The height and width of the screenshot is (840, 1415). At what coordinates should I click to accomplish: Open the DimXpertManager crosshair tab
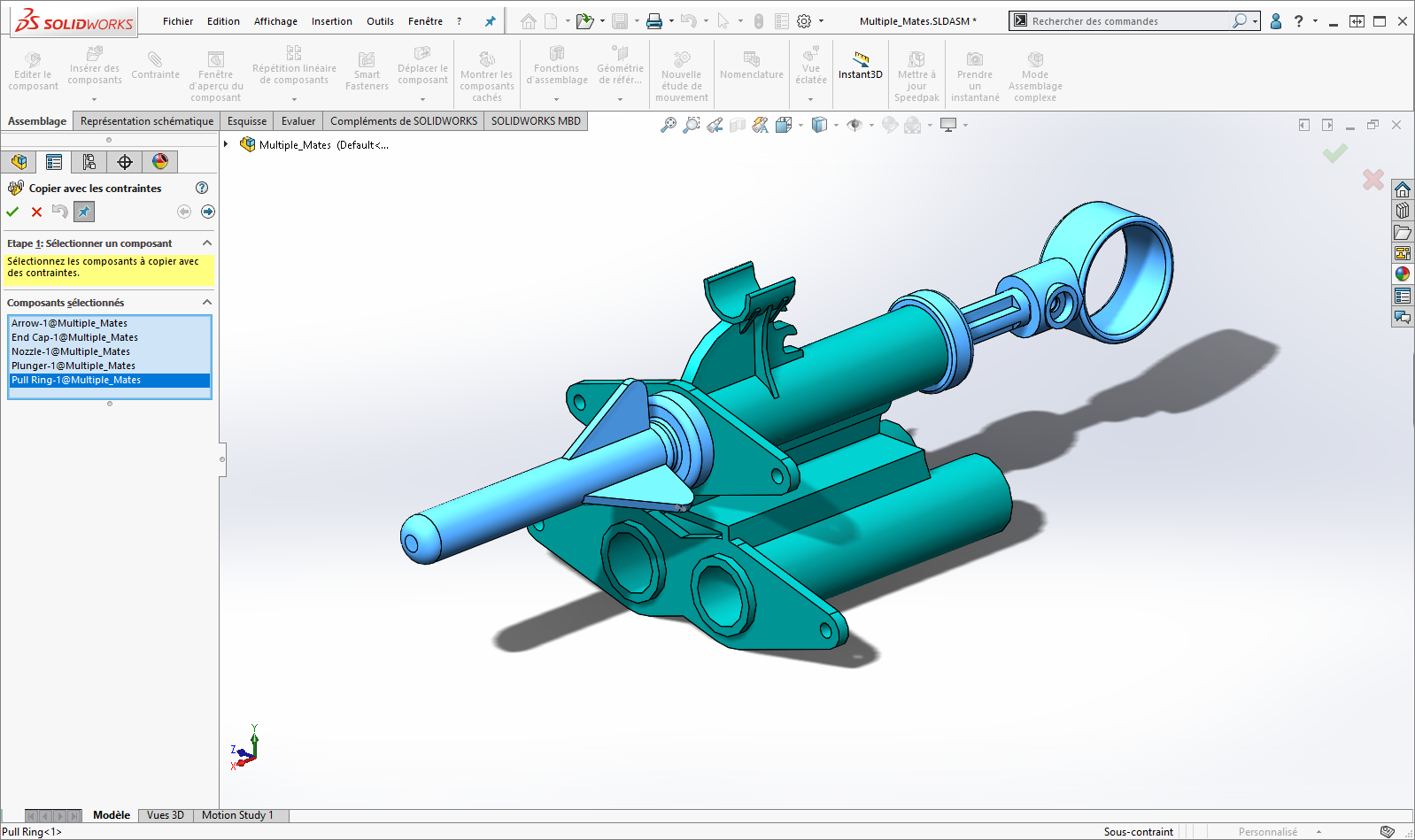(x=124, y=162)
